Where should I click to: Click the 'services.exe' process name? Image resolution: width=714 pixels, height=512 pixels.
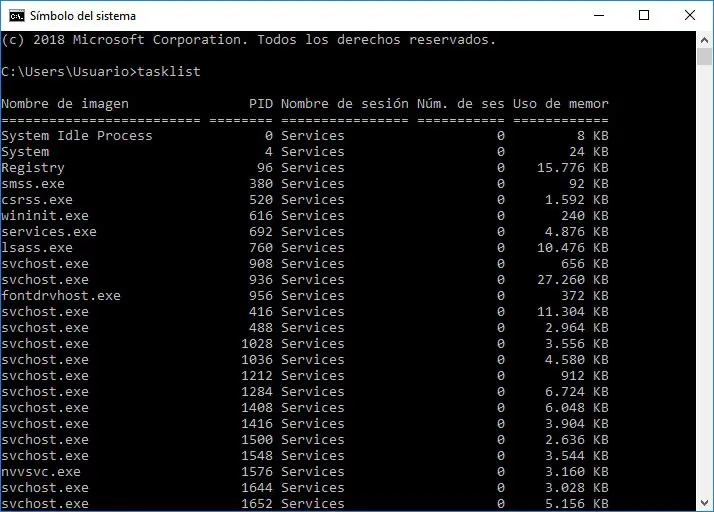coord(49,232)
